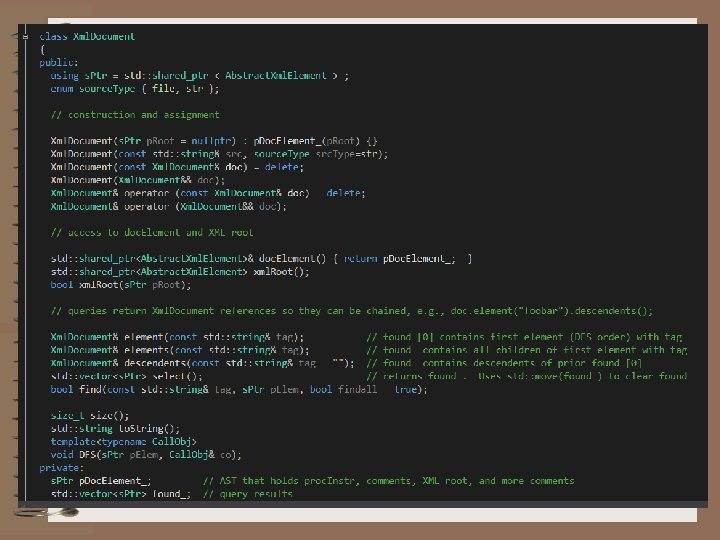Click the constructor taking const std::string& src
Screen dimensions: 720x540
(x=219, y=154)
